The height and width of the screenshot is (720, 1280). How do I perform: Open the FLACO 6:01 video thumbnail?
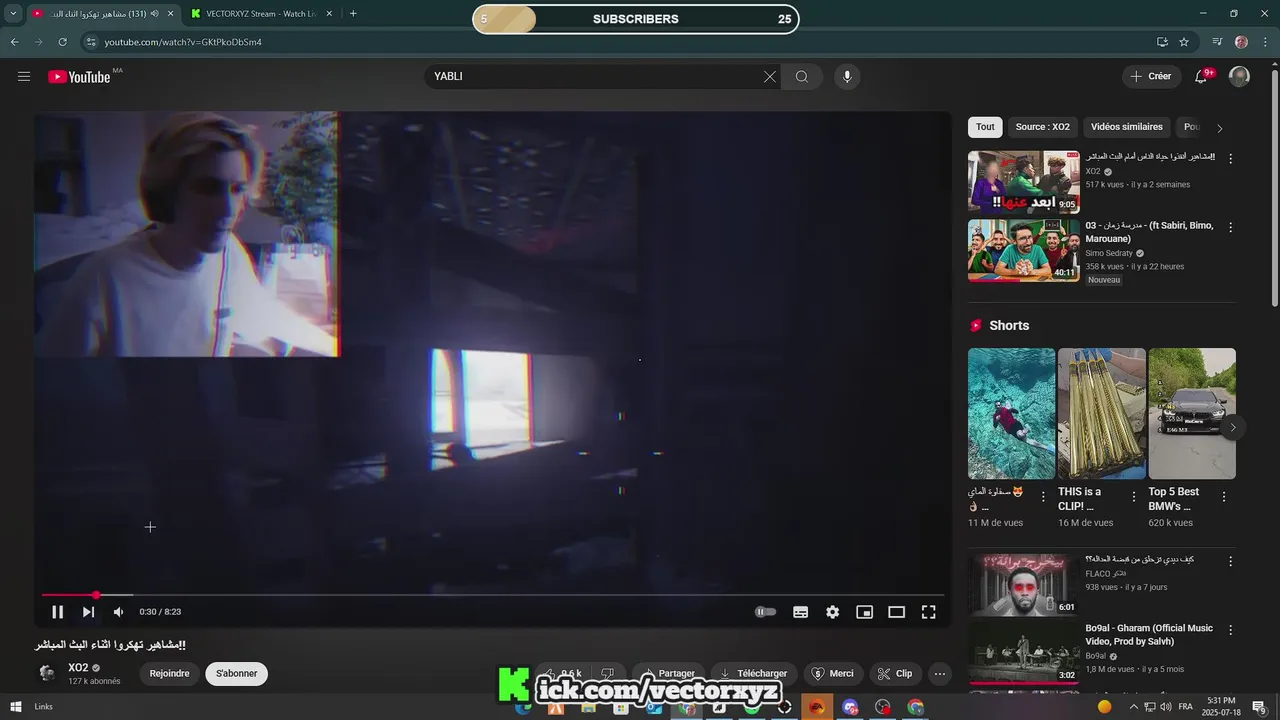coord(1024,585)
